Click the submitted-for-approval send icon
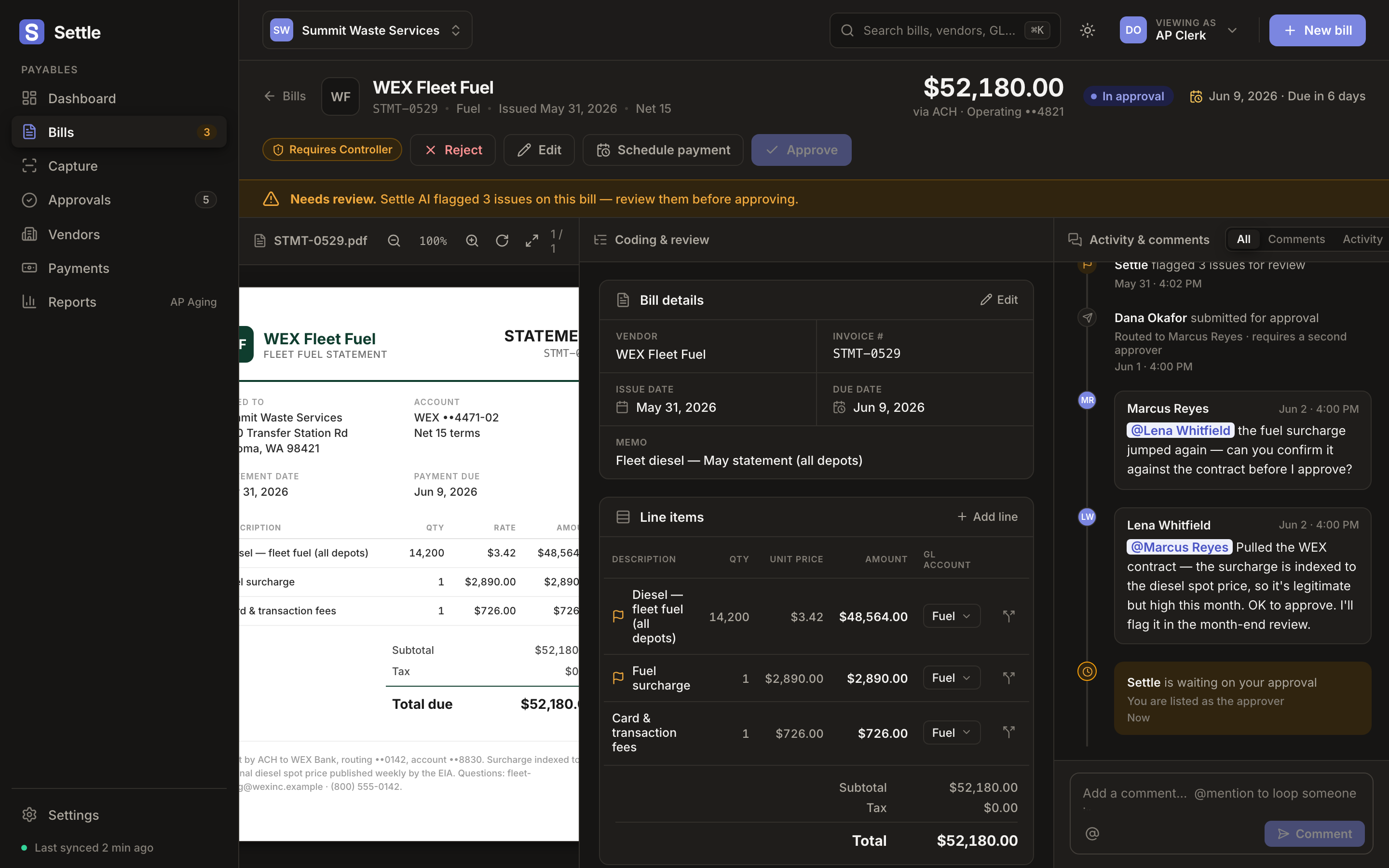This screenshot has height=868, width=1389. pyautogui.click(x=1087, y=317)
